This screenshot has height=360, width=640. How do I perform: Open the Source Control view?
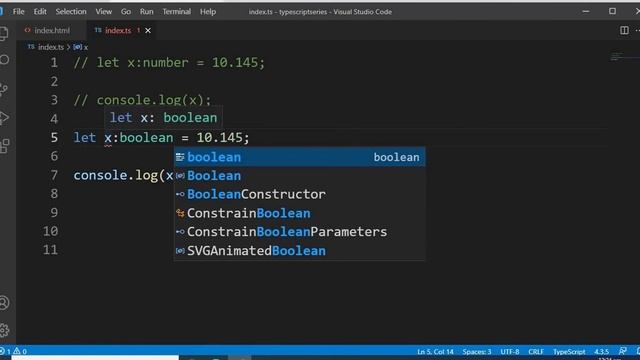(4, 89)
